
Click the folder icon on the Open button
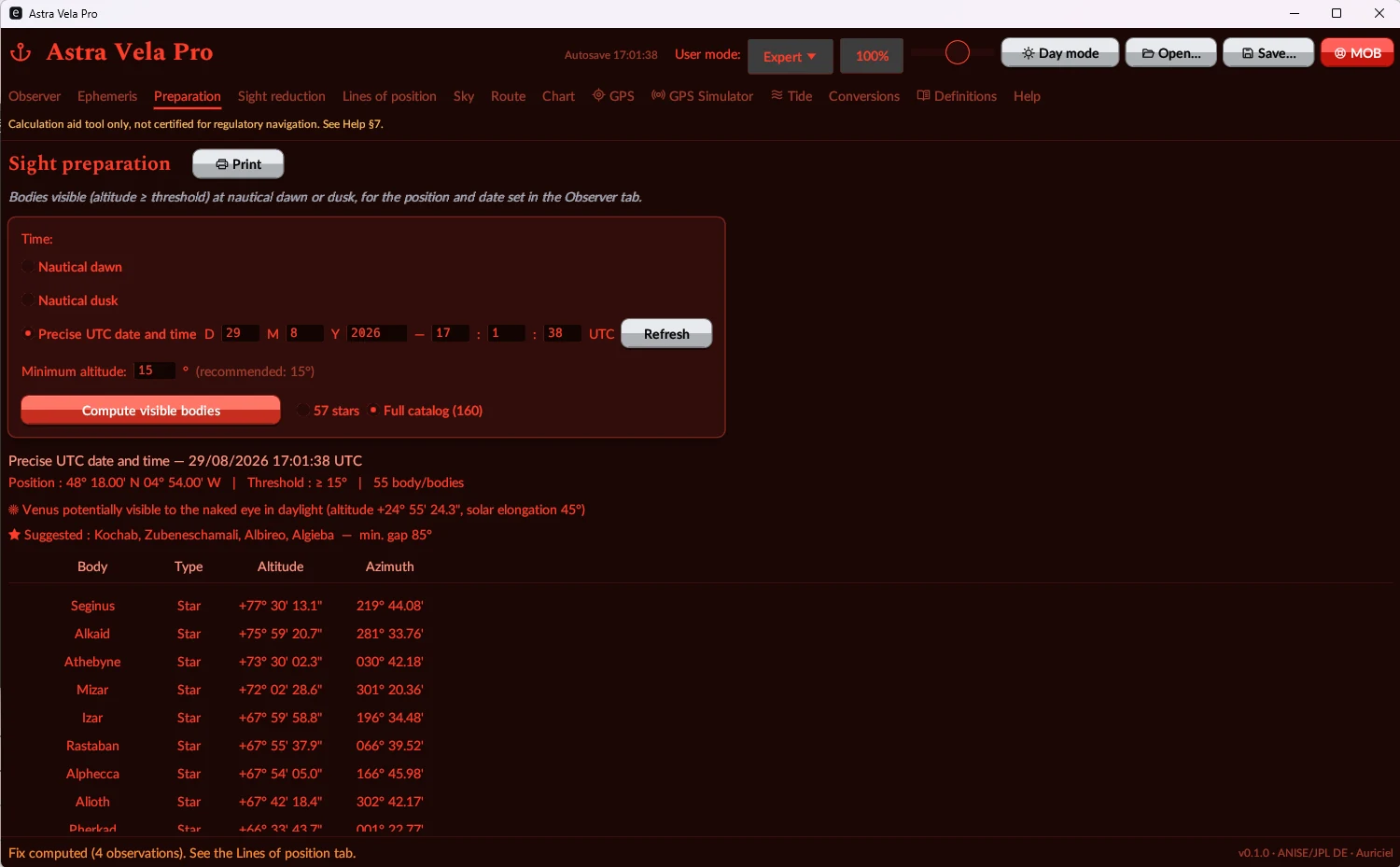coord(1148,53)
